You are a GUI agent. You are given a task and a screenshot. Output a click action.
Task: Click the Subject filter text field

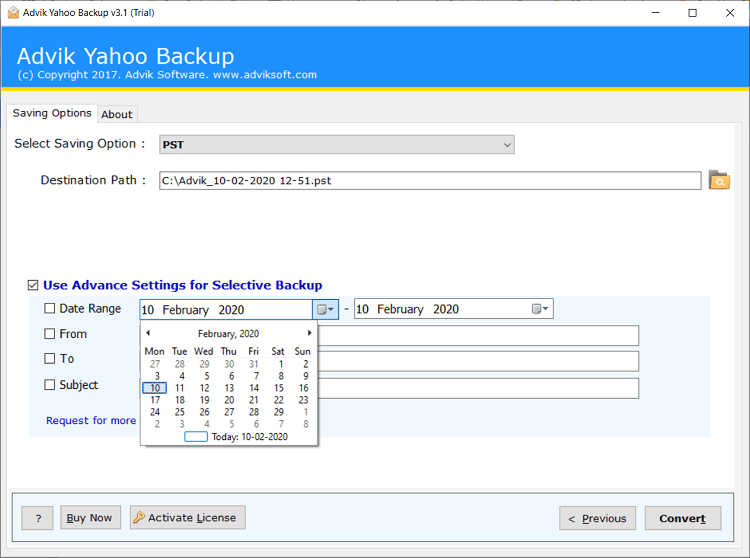point(478,388)
